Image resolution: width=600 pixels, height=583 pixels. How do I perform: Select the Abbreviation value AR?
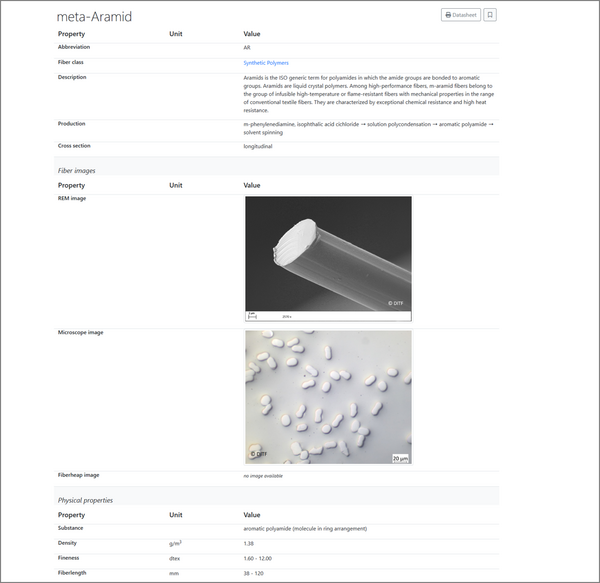pyautogui.click(x=247, y=47)
